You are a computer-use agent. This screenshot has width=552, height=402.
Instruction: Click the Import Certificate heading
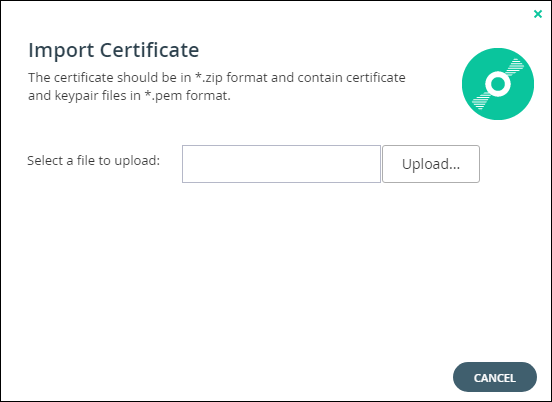pyautogui.click(x=114, y=50)
